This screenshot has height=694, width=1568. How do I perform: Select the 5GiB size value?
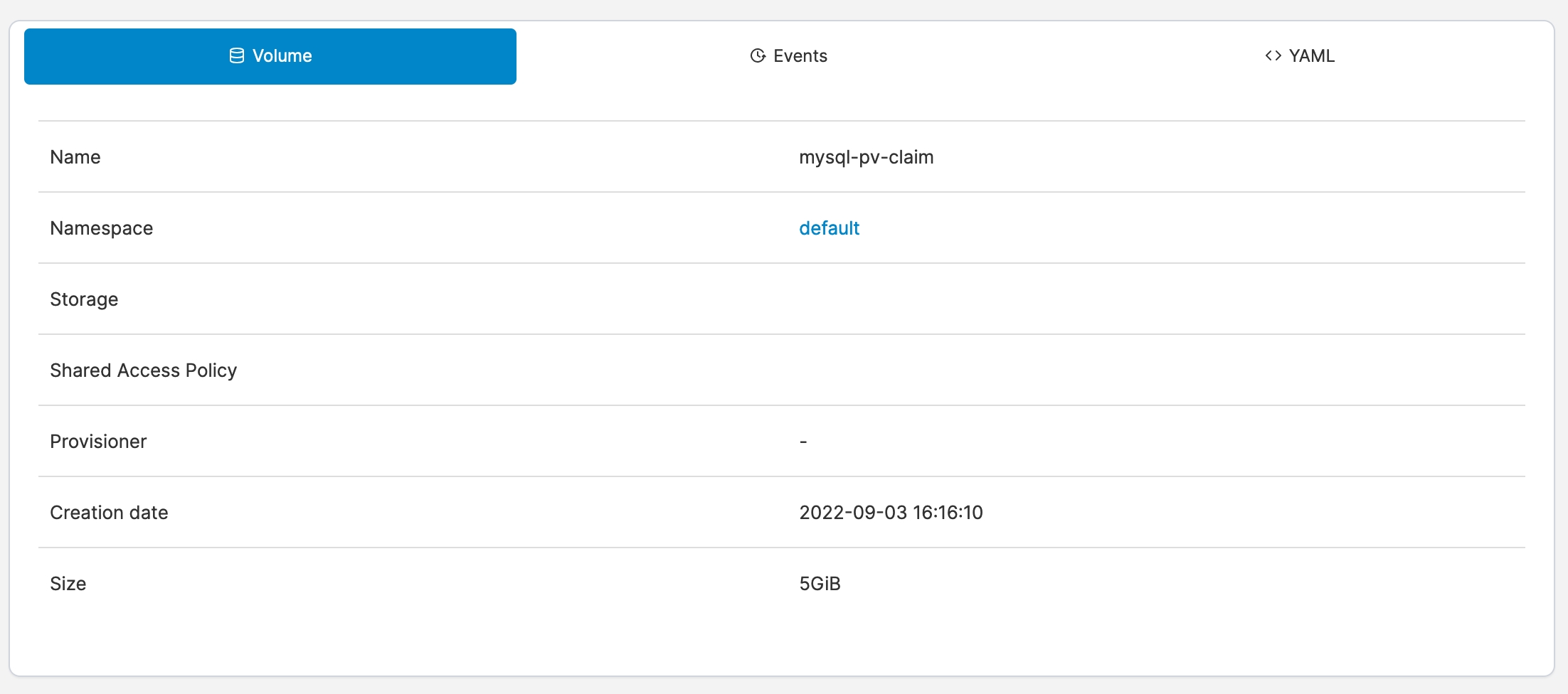pyautogui.click(x=820, y=584)
